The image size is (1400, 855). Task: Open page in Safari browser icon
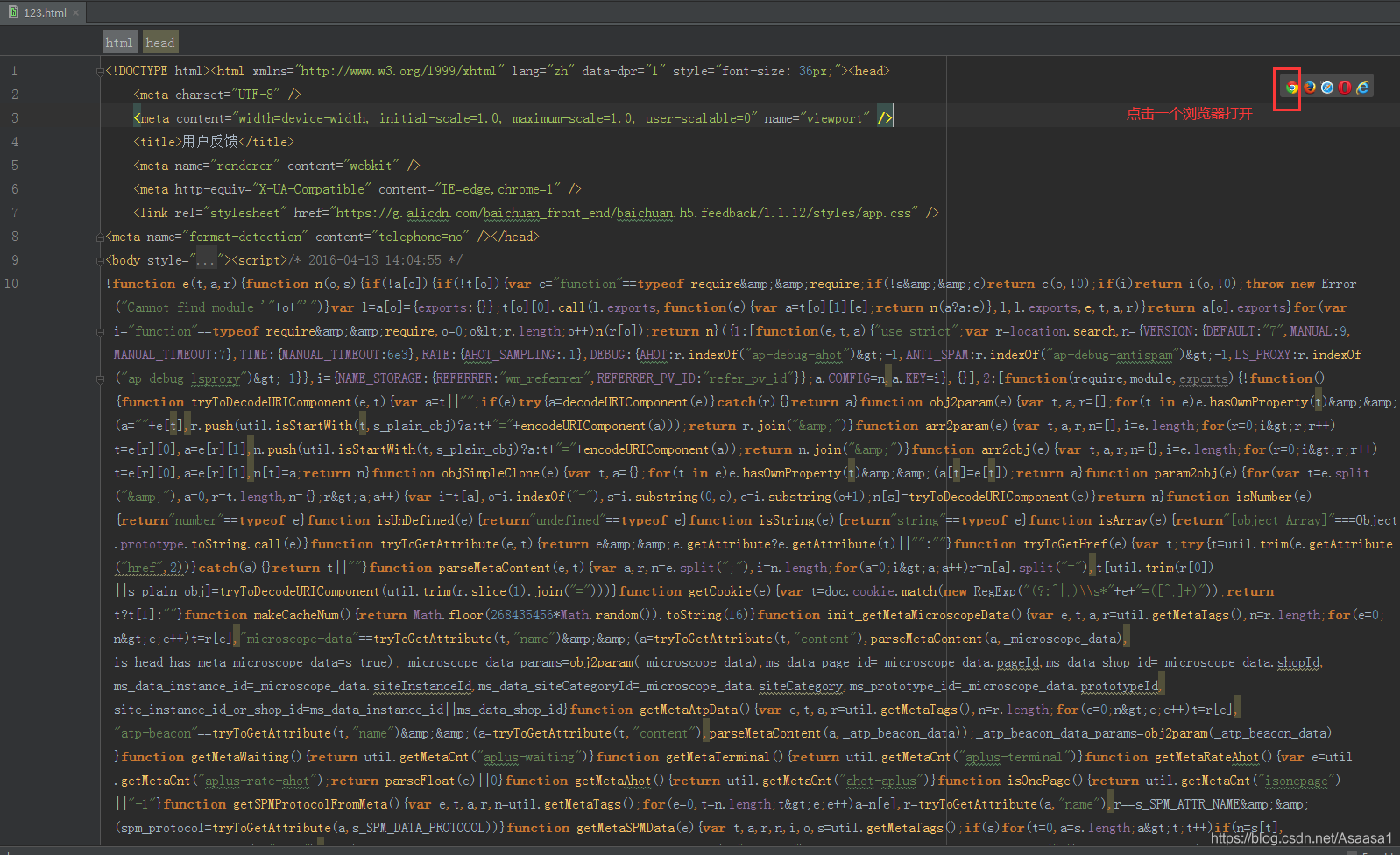click(1327, 88)
